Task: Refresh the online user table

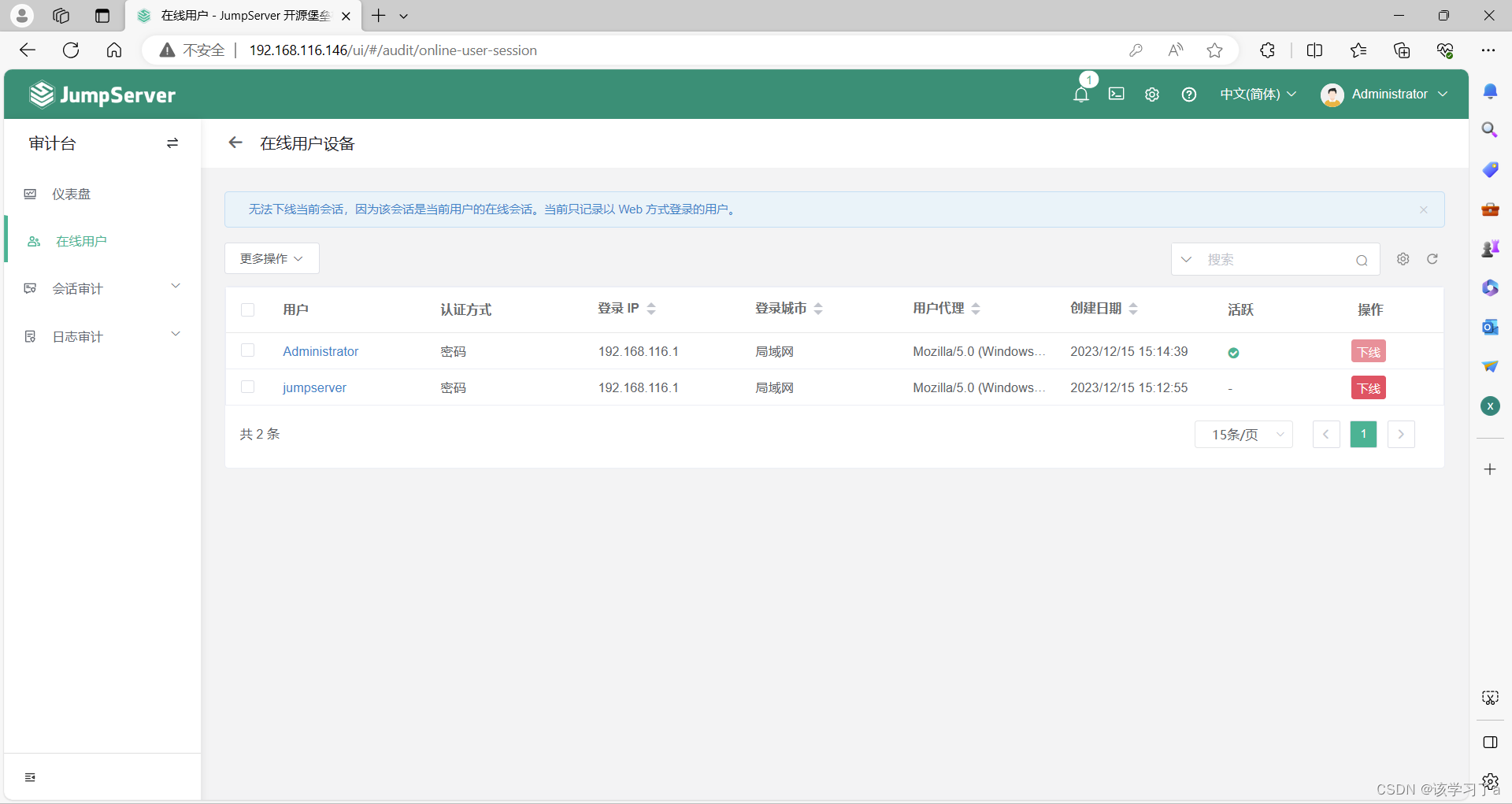Action: pos(1432,259)
